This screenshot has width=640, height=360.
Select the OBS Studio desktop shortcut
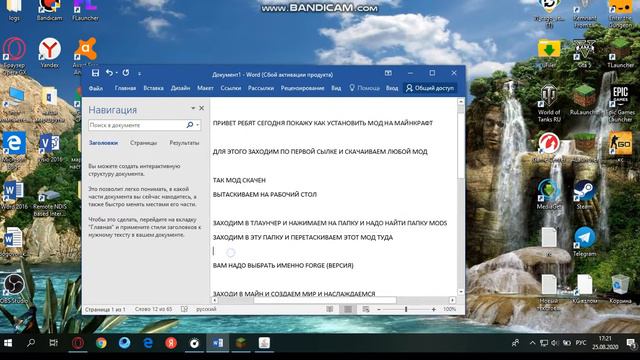pyautogui.click(x=13, y=289)
